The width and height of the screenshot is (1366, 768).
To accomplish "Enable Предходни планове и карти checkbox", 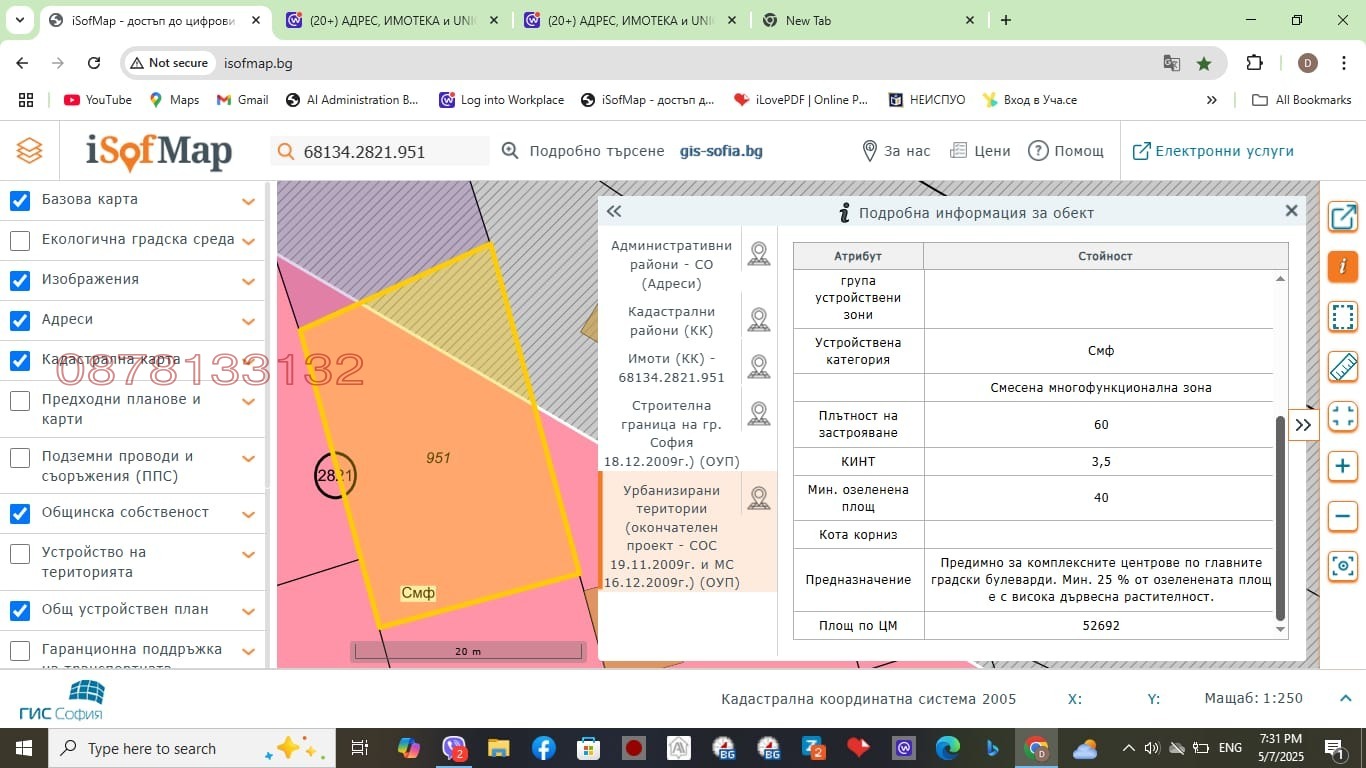I will coord(20,401).
